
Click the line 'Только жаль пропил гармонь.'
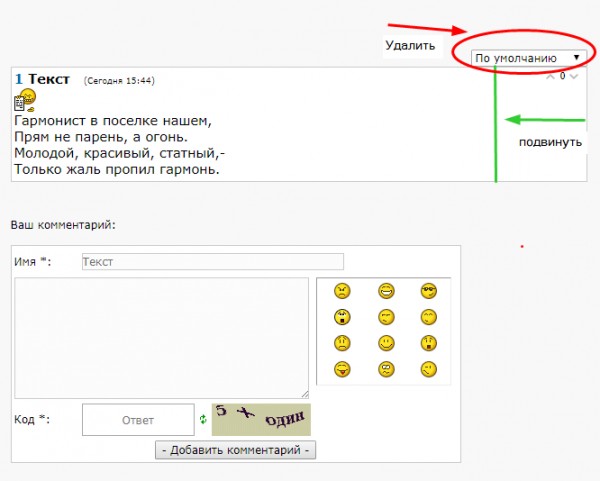click(x=117, y=169)
